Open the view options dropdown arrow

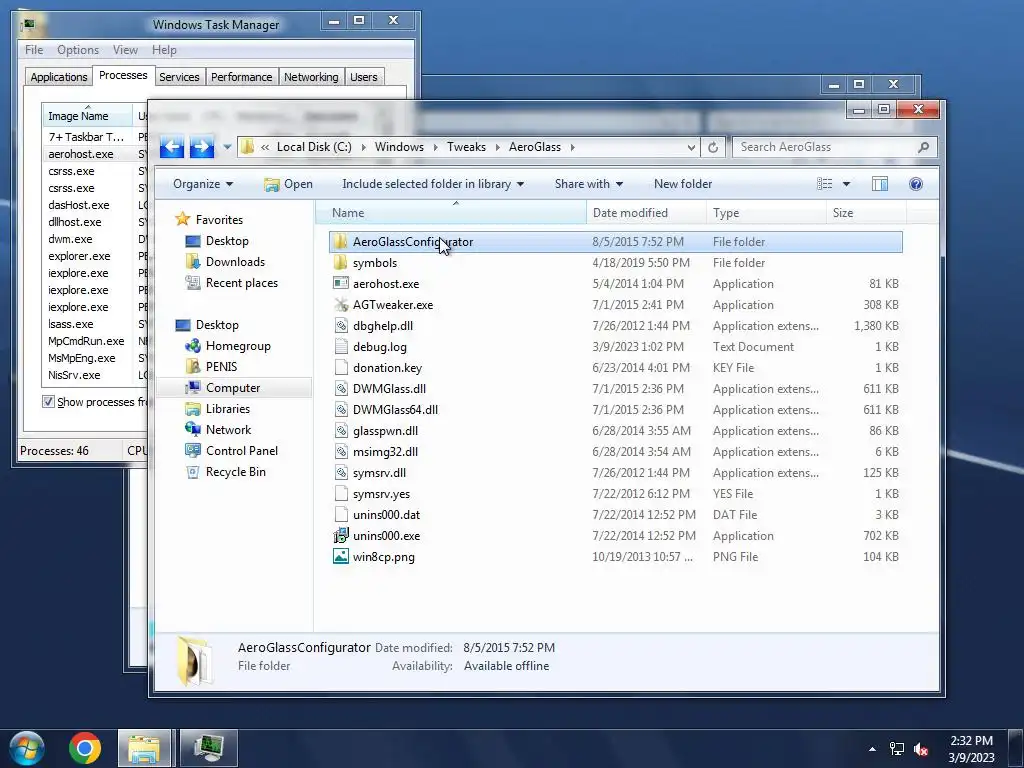pos(846,184)
